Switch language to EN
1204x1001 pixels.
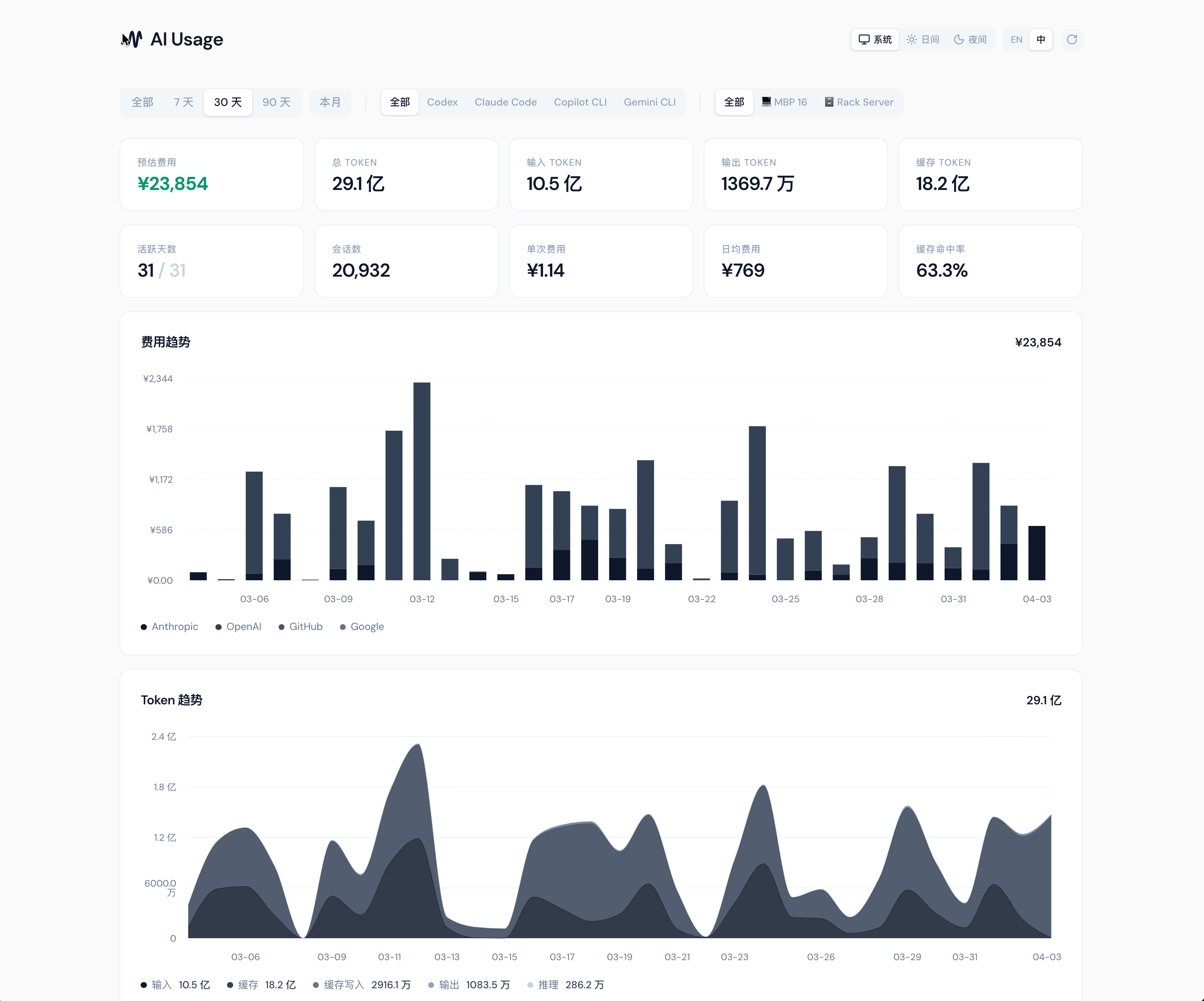click(x=1016, y=40)
